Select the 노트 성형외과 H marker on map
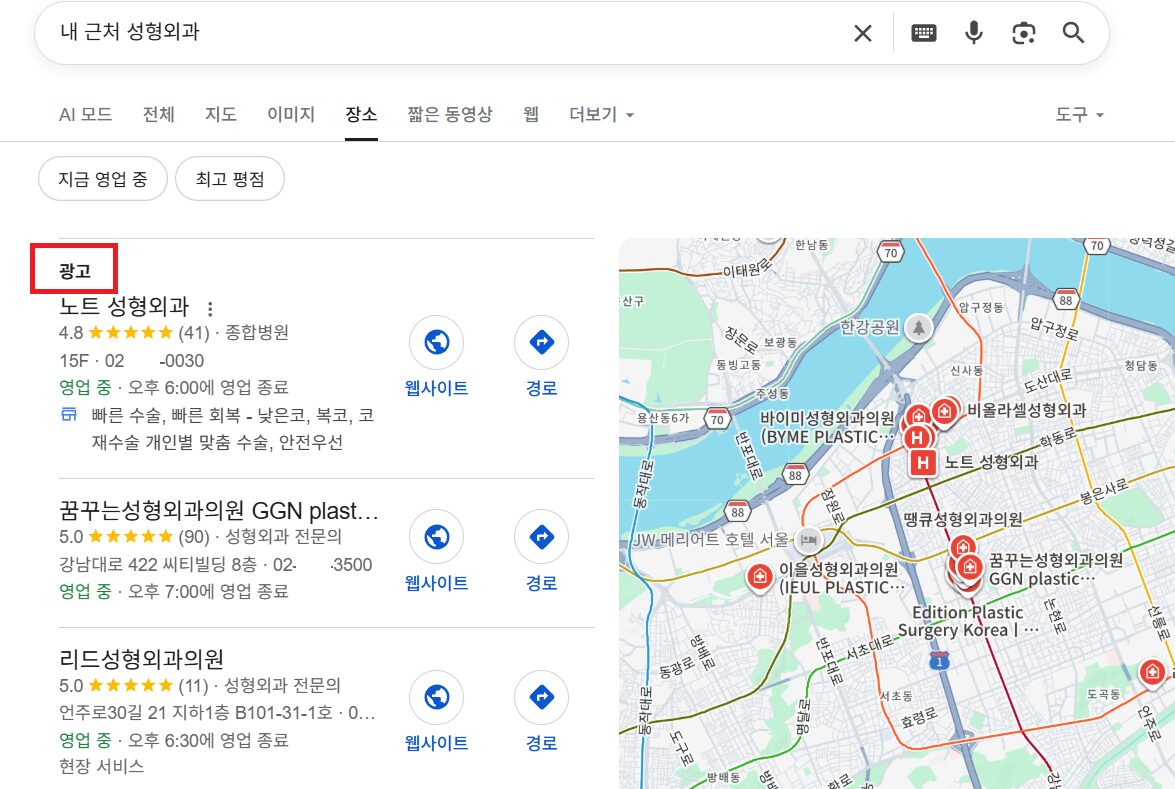1175x789 pixels. click(923, 463)
